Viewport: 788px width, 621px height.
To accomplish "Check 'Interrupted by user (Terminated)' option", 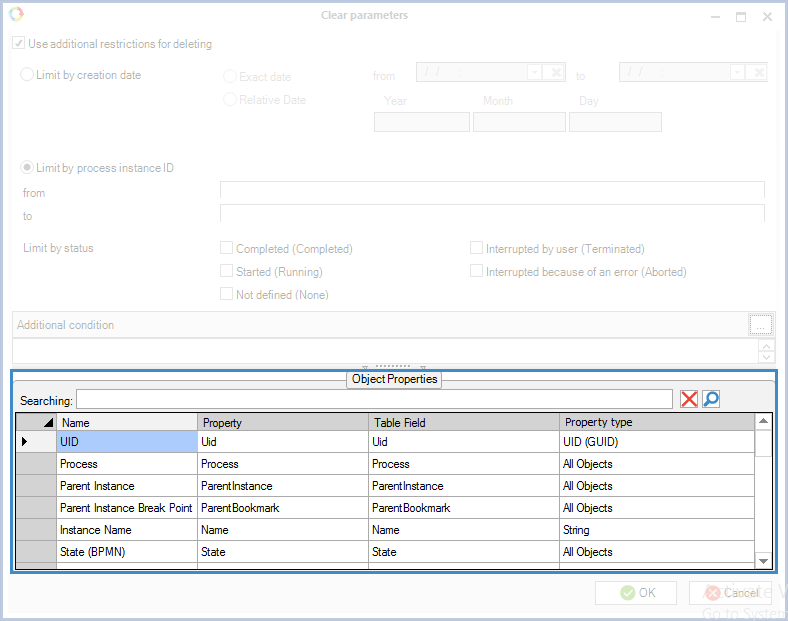I will pyautogui.click(x=477, y=249).
